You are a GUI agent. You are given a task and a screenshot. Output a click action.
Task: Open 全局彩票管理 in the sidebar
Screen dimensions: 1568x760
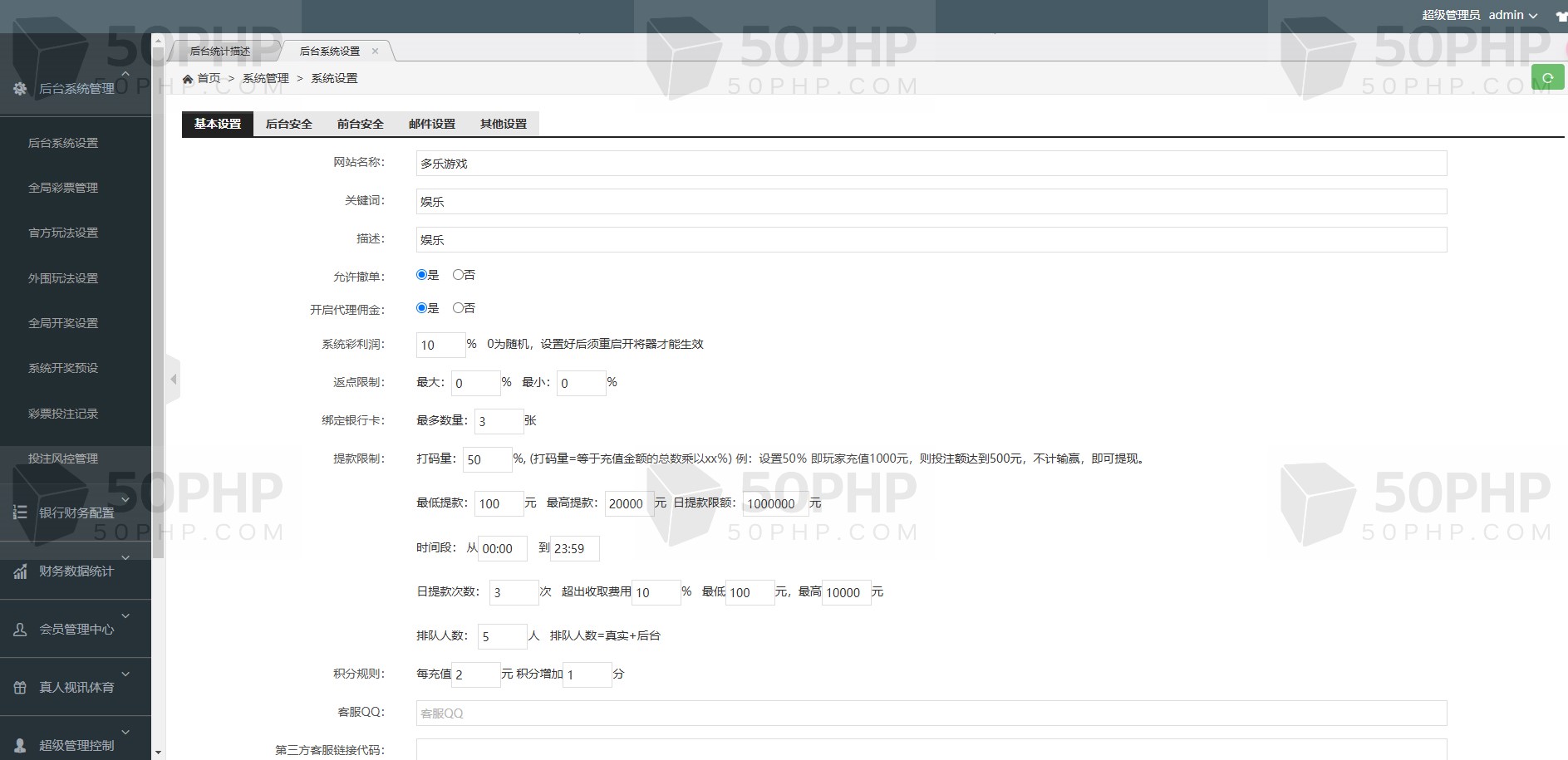click(63, 188)
